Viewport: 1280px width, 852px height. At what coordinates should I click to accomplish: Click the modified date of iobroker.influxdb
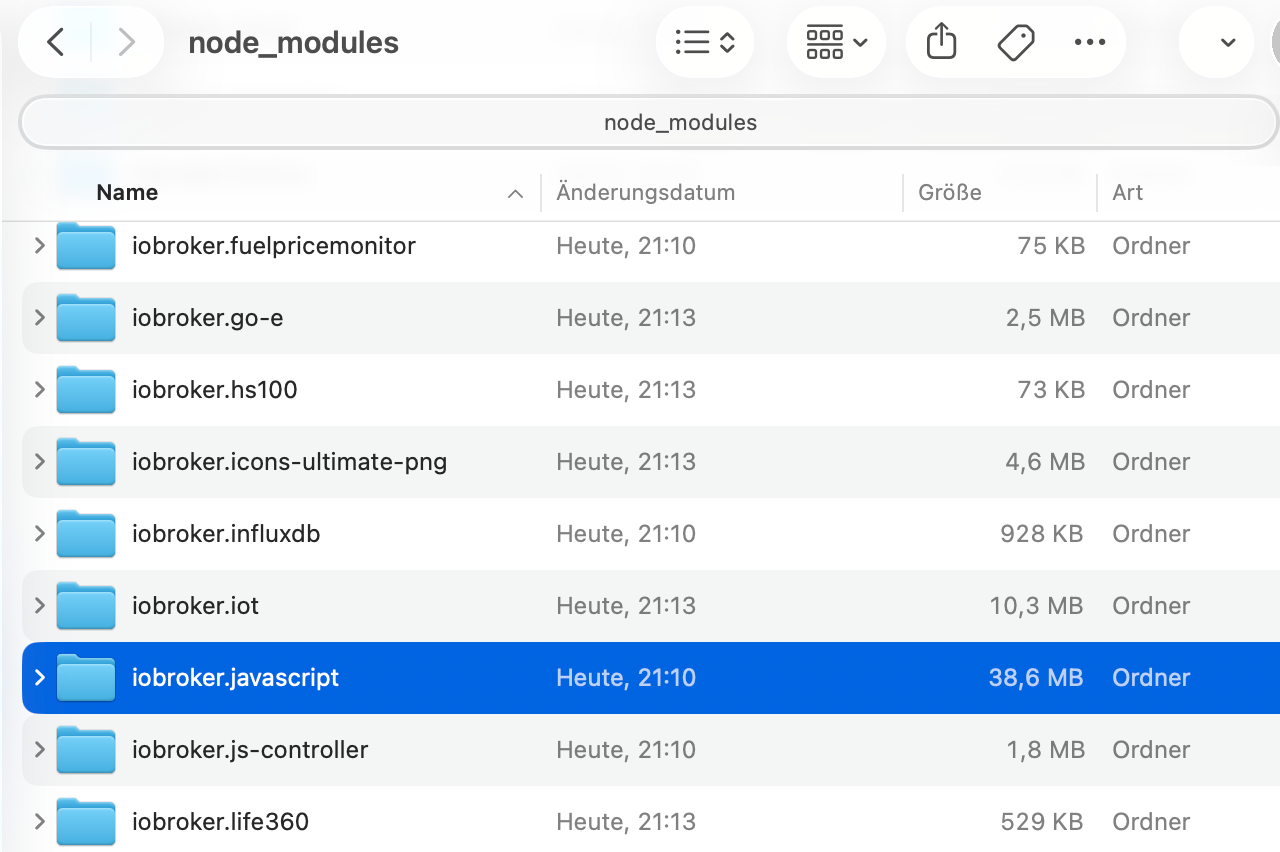tap(626, 533)
